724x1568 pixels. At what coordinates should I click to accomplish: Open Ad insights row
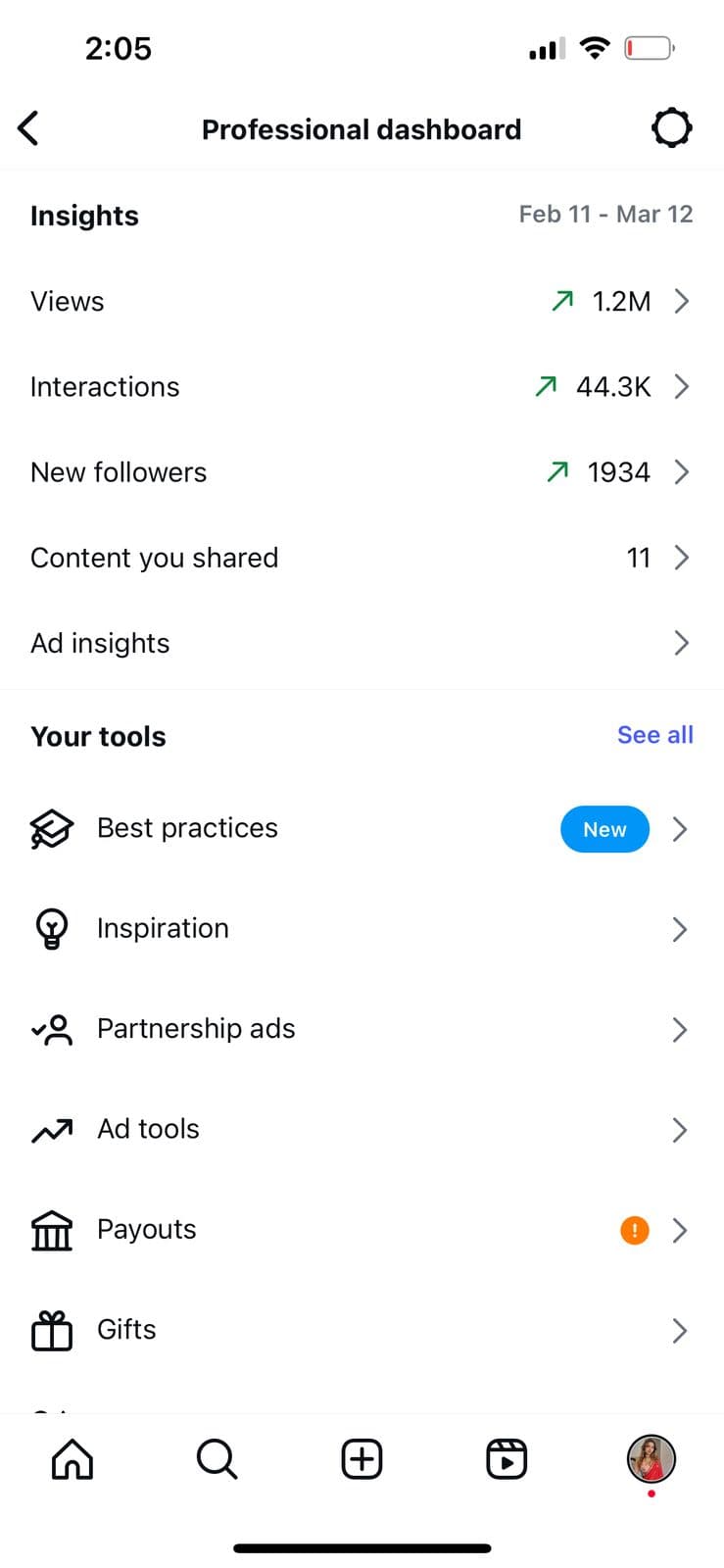362,643
